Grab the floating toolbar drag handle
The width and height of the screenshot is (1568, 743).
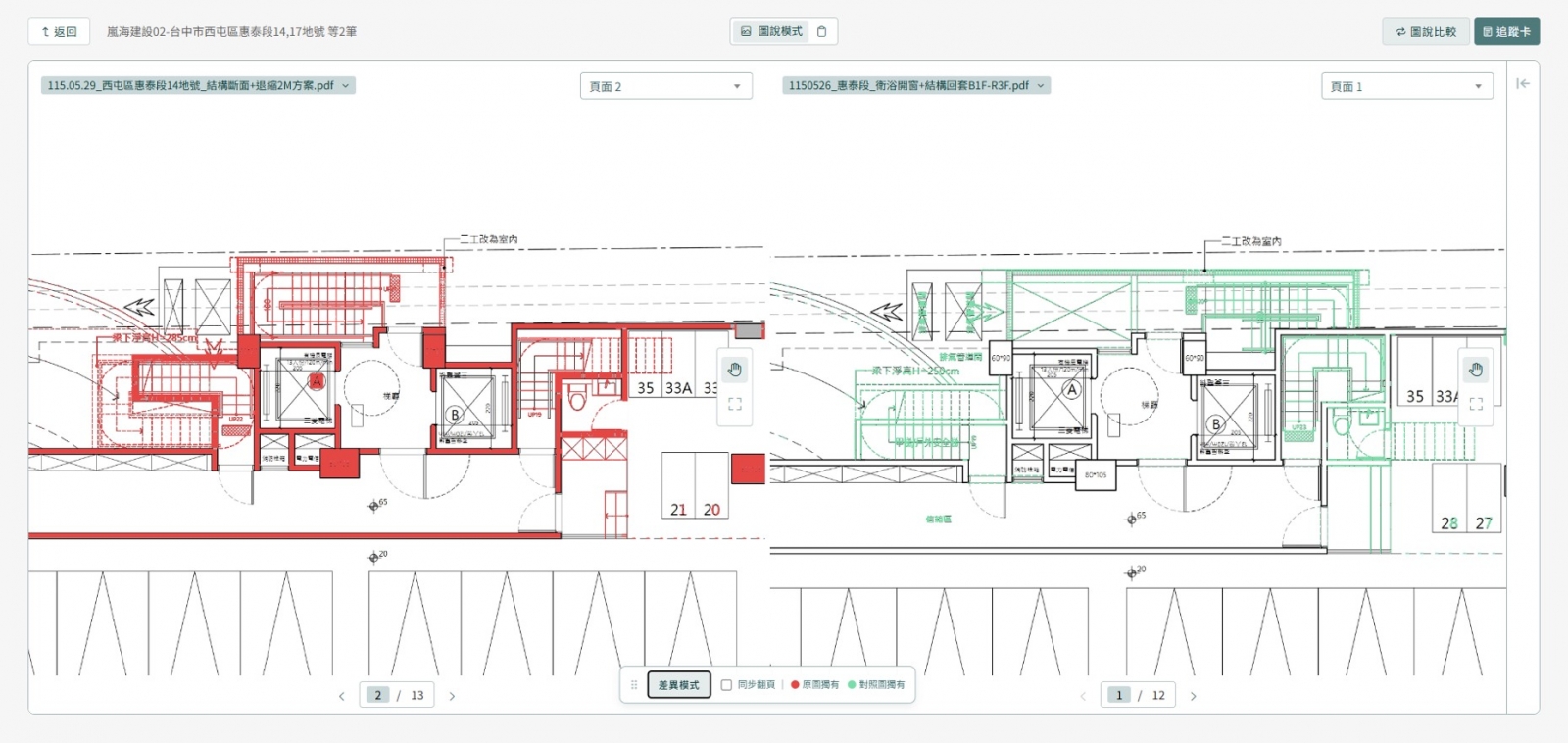[634, 684]
